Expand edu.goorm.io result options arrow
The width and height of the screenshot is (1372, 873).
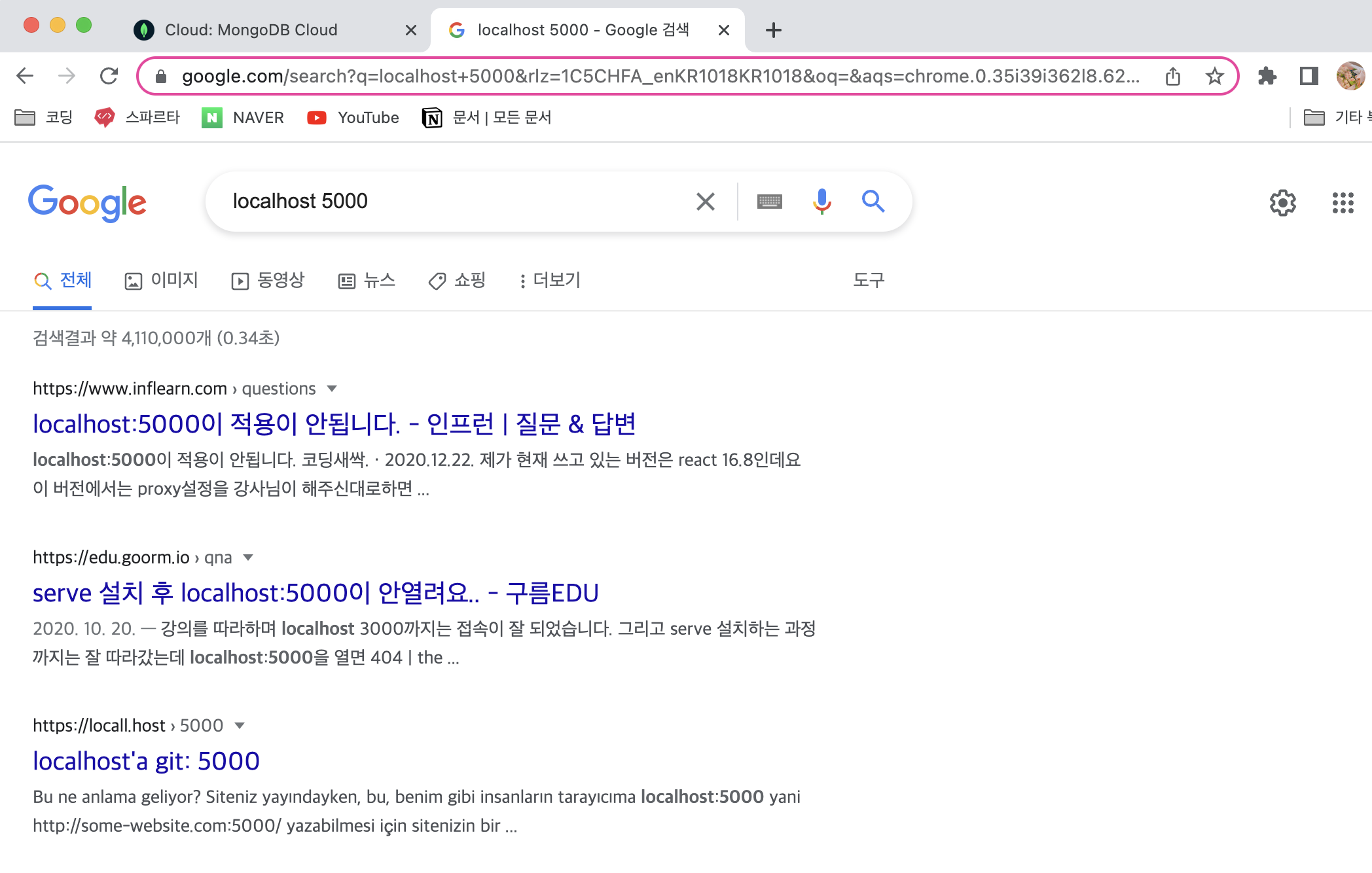tap(248, 558)
